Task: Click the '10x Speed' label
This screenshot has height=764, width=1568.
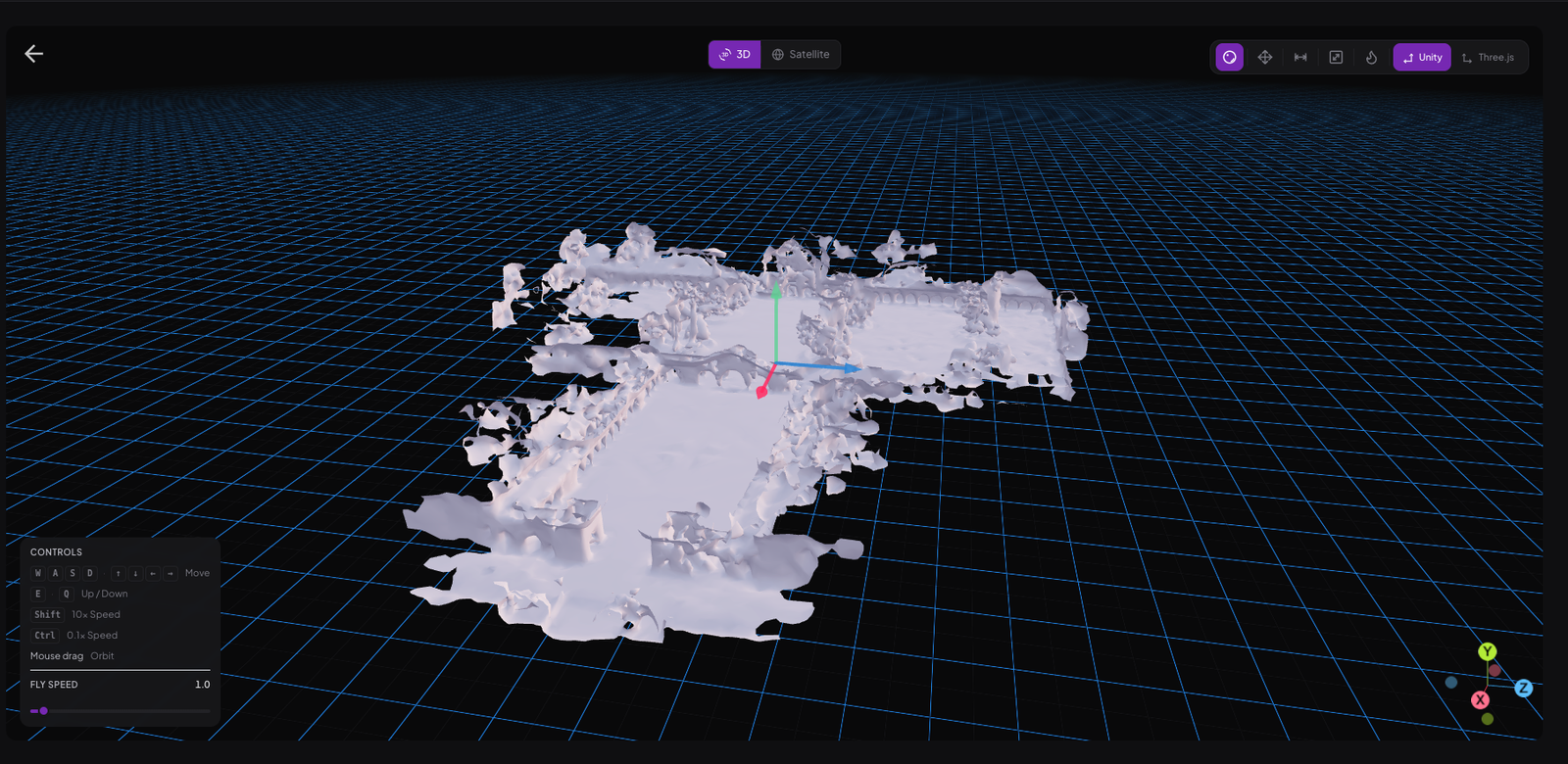Action: click(x=96, y=615)
